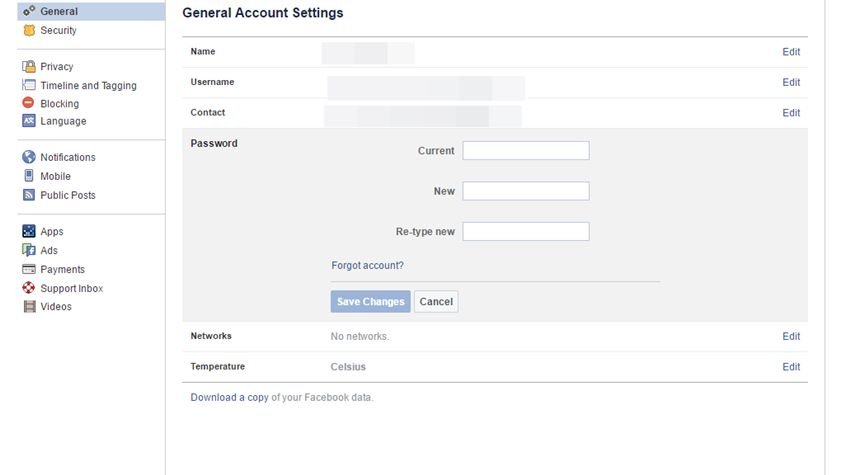This screenshot has height=475, width=850.
Task: Click the Language icon
Action: [x=29, y=120]
